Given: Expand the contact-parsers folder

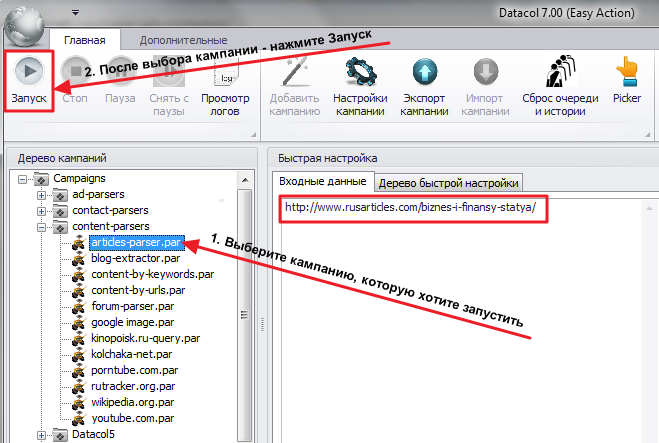Looking at the screenshot, I should [41, 211].
